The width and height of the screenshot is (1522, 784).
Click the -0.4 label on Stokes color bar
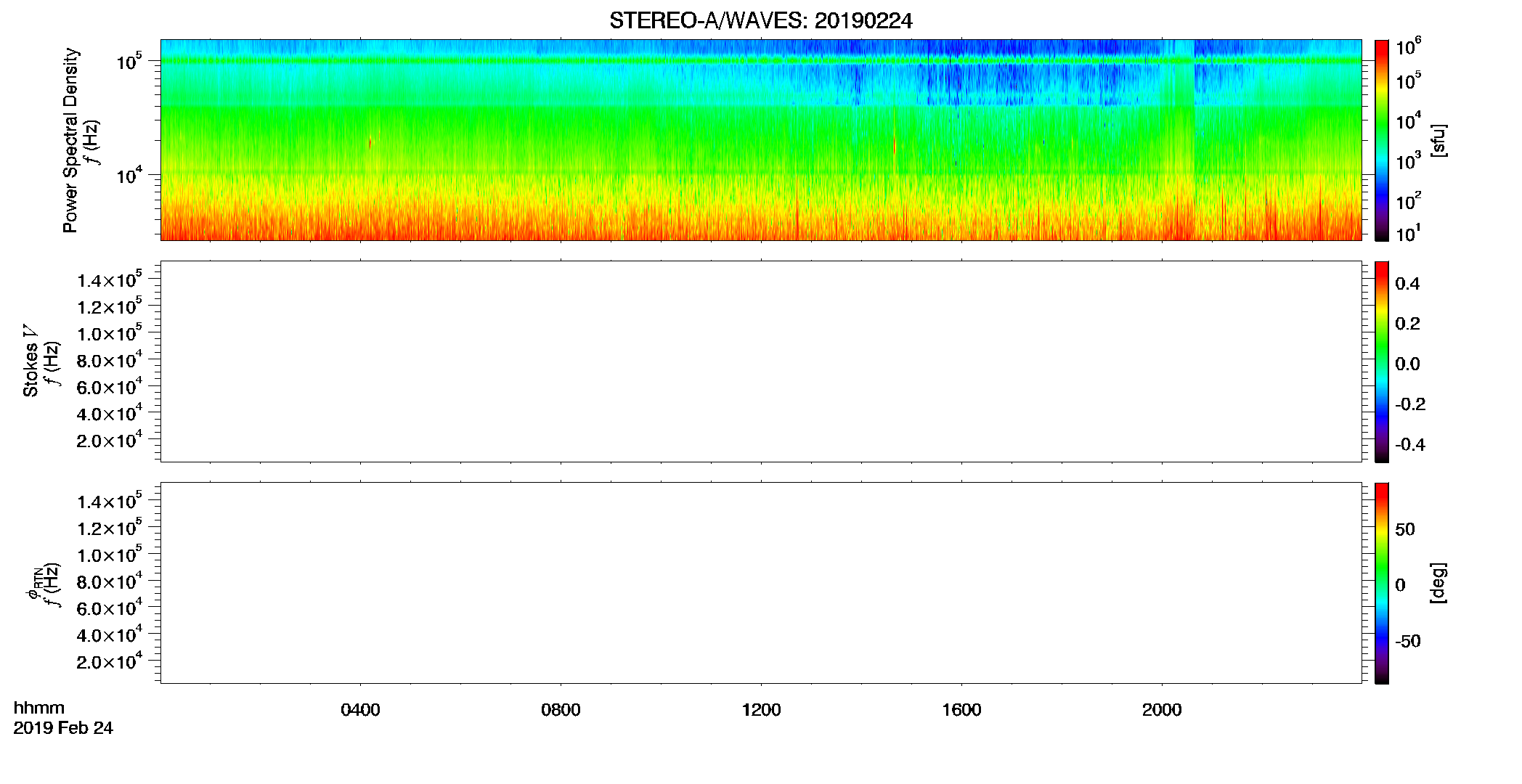click(x=1410, y=444)
